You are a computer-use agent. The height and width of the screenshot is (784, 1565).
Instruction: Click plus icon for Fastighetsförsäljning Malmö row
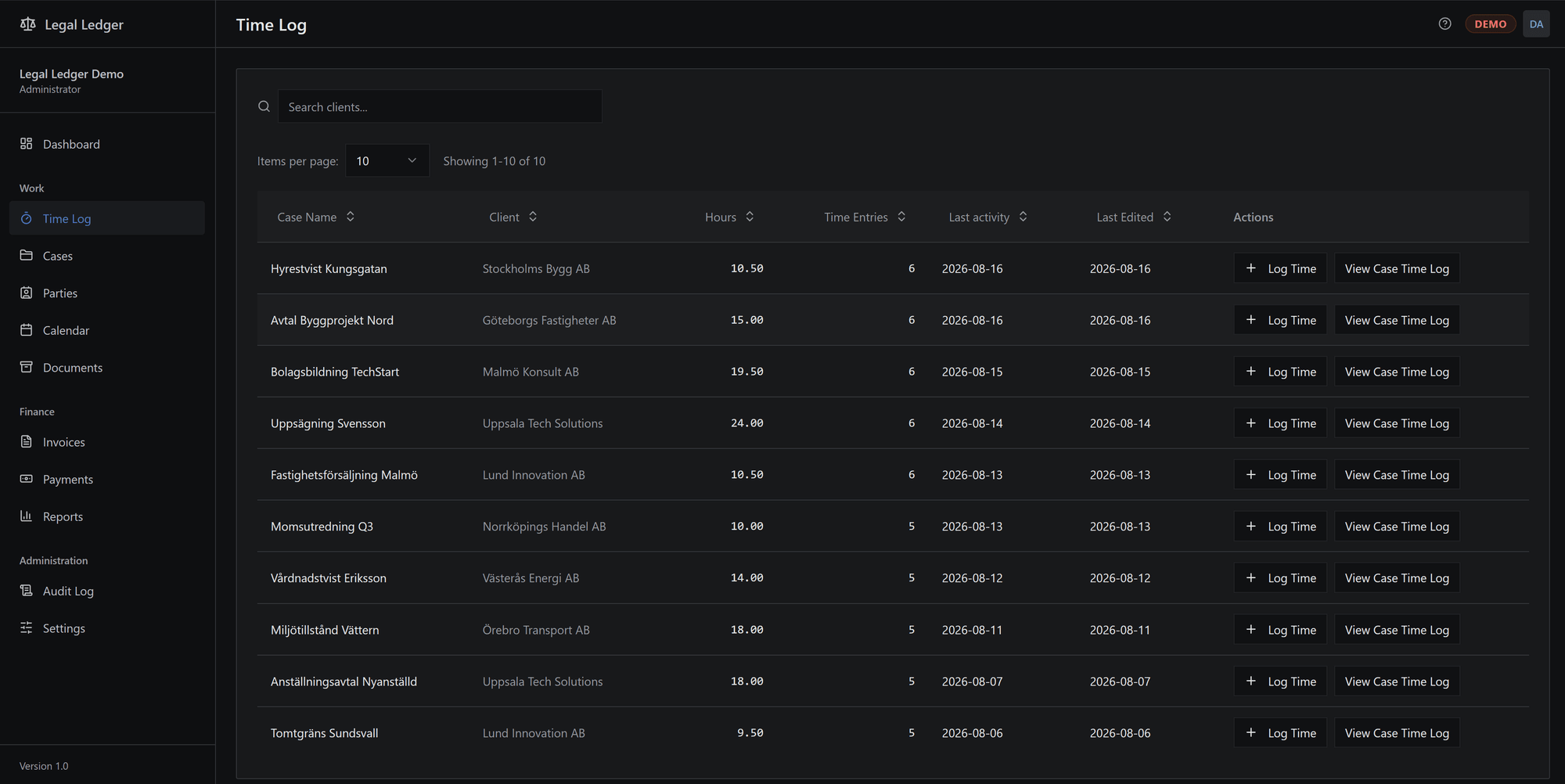(1251, 475)
